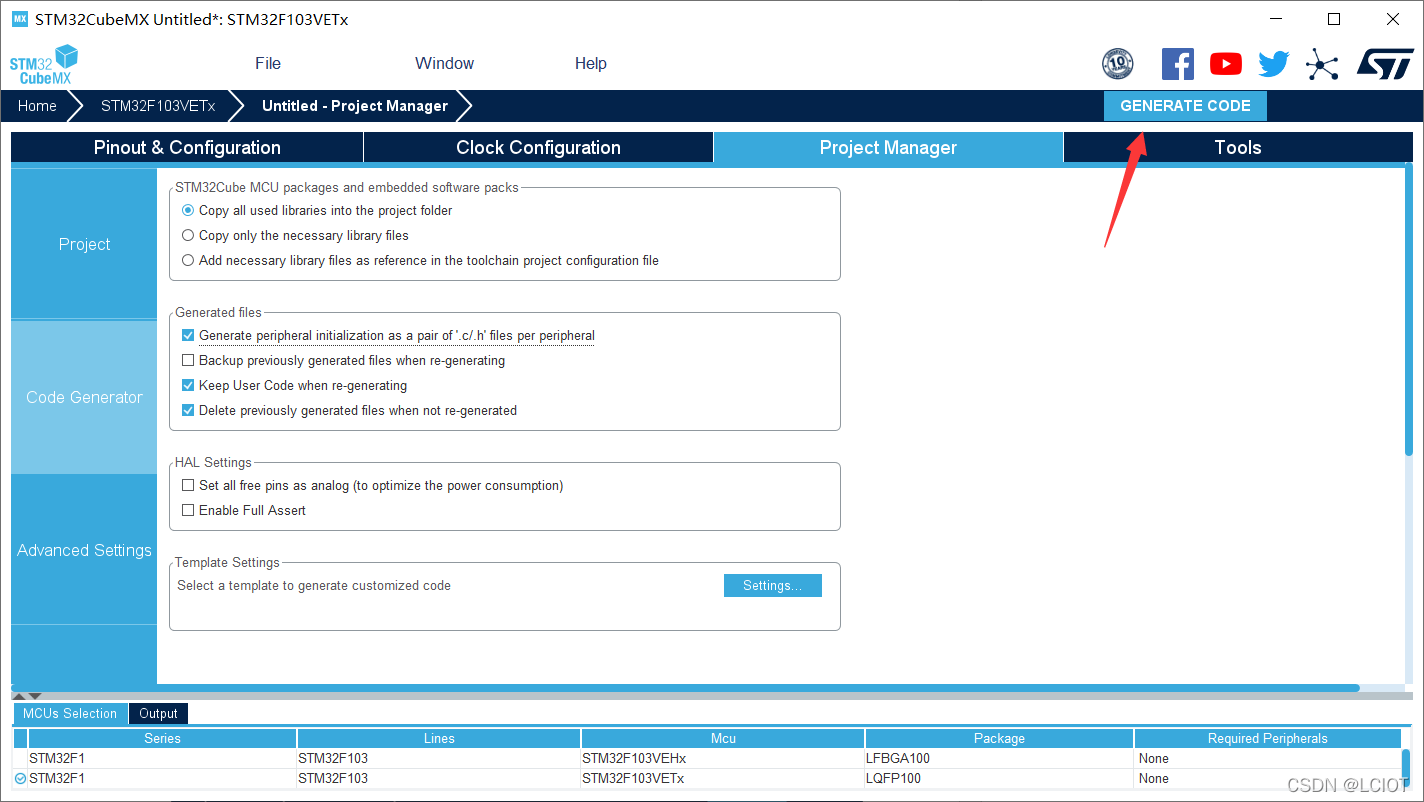Open the Code Generator side section
Screen dimensions: 1424x802
point(84,397)
